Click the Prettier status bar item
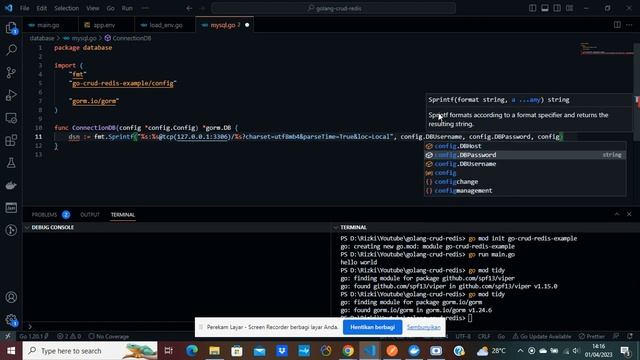The height and width of the screenshot is (360, 640). click(591, 336)
